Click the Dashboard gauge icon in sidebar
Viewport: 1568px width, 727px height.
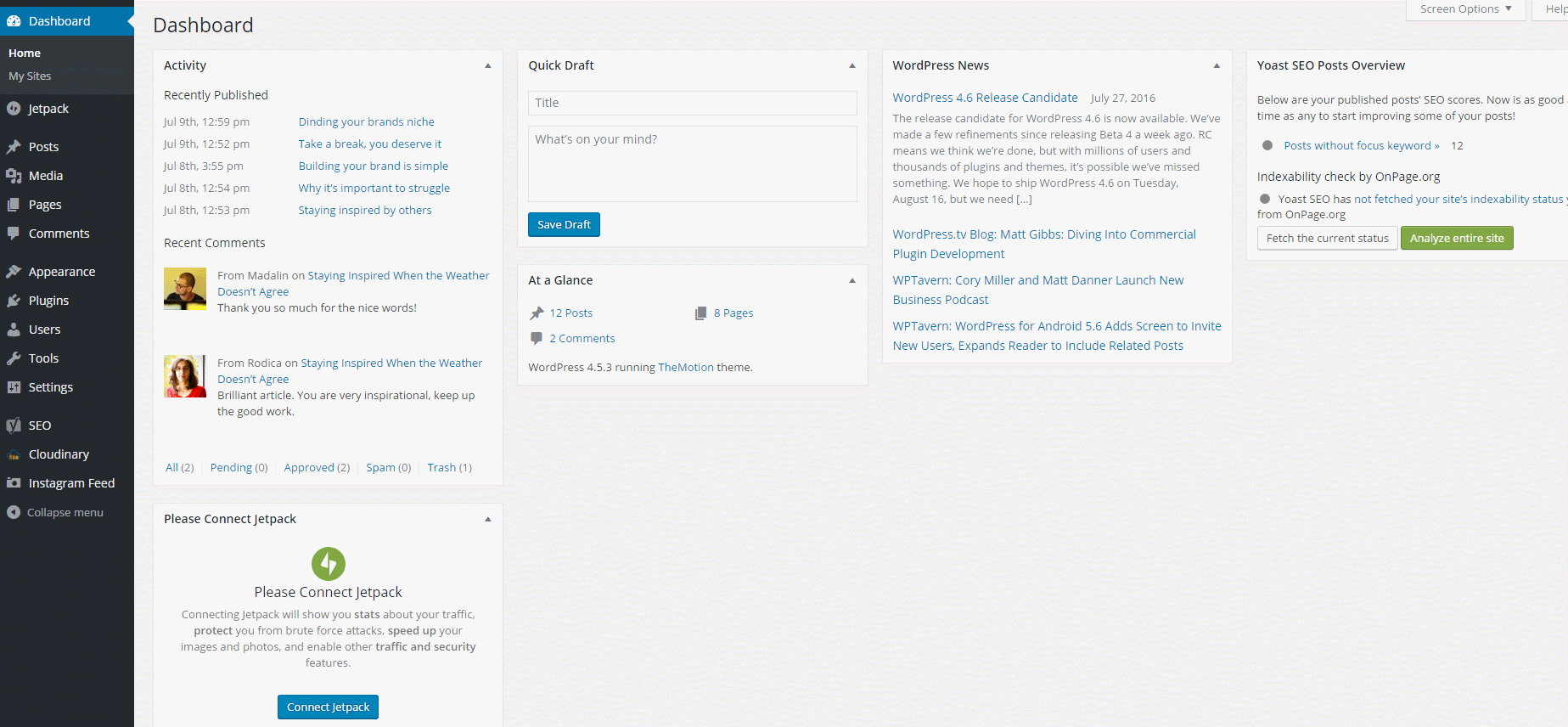14,21
